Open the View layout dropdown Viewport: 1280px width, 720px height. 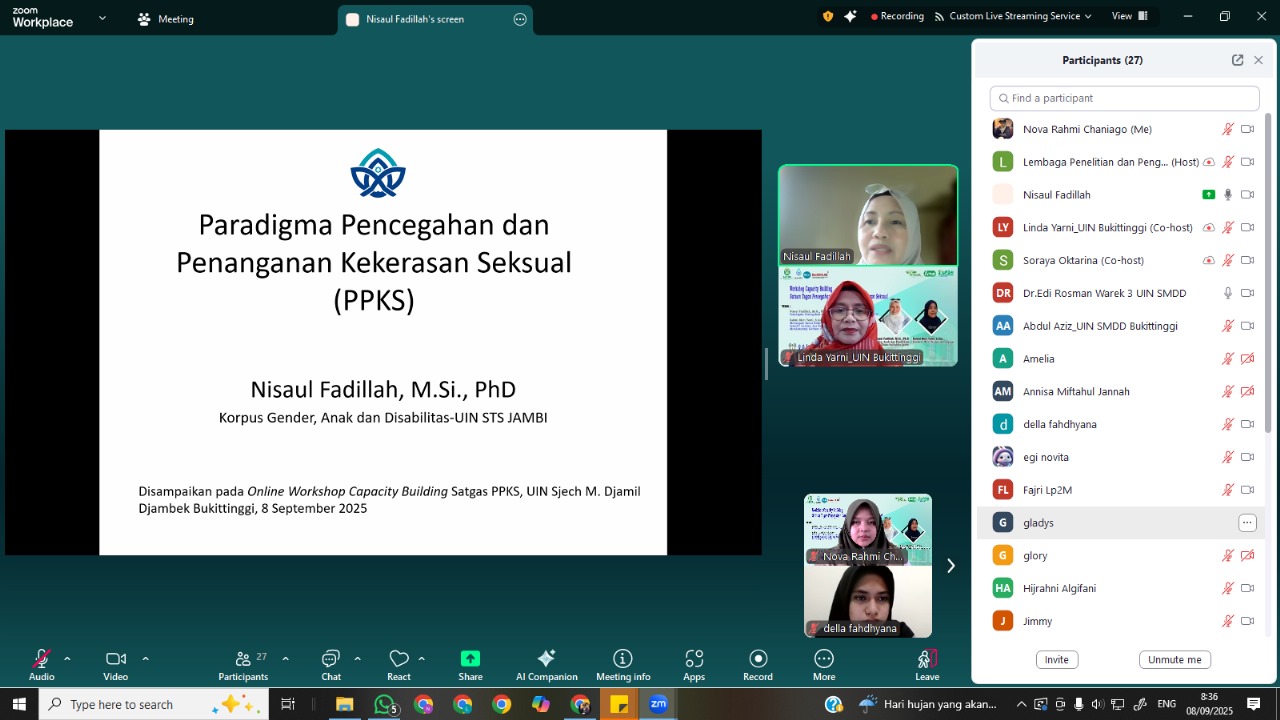click(x=1129, y=16)
